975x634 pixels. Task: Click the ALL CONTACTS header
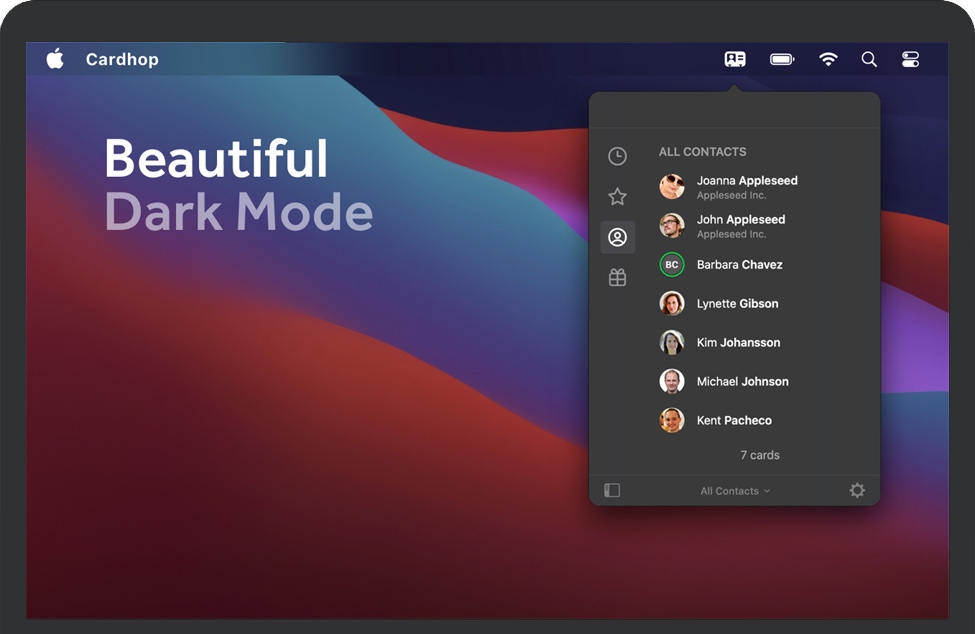(703, 152)
